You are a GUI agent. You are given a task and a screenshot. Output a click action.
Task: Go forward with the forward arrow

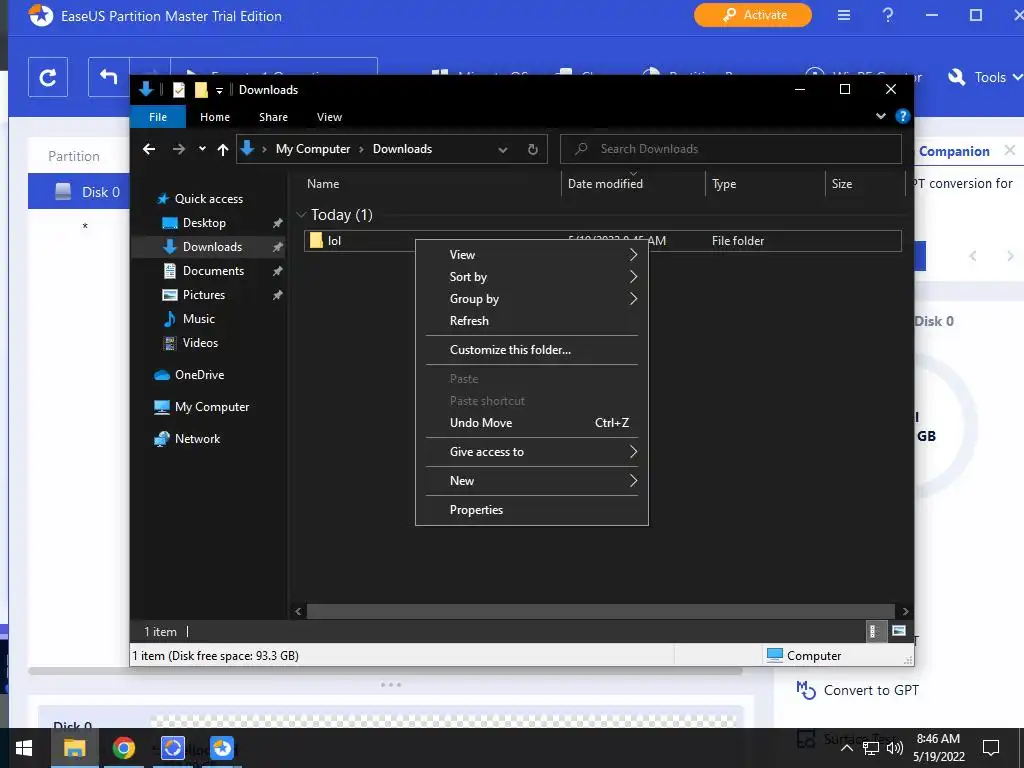pos(178,150)
